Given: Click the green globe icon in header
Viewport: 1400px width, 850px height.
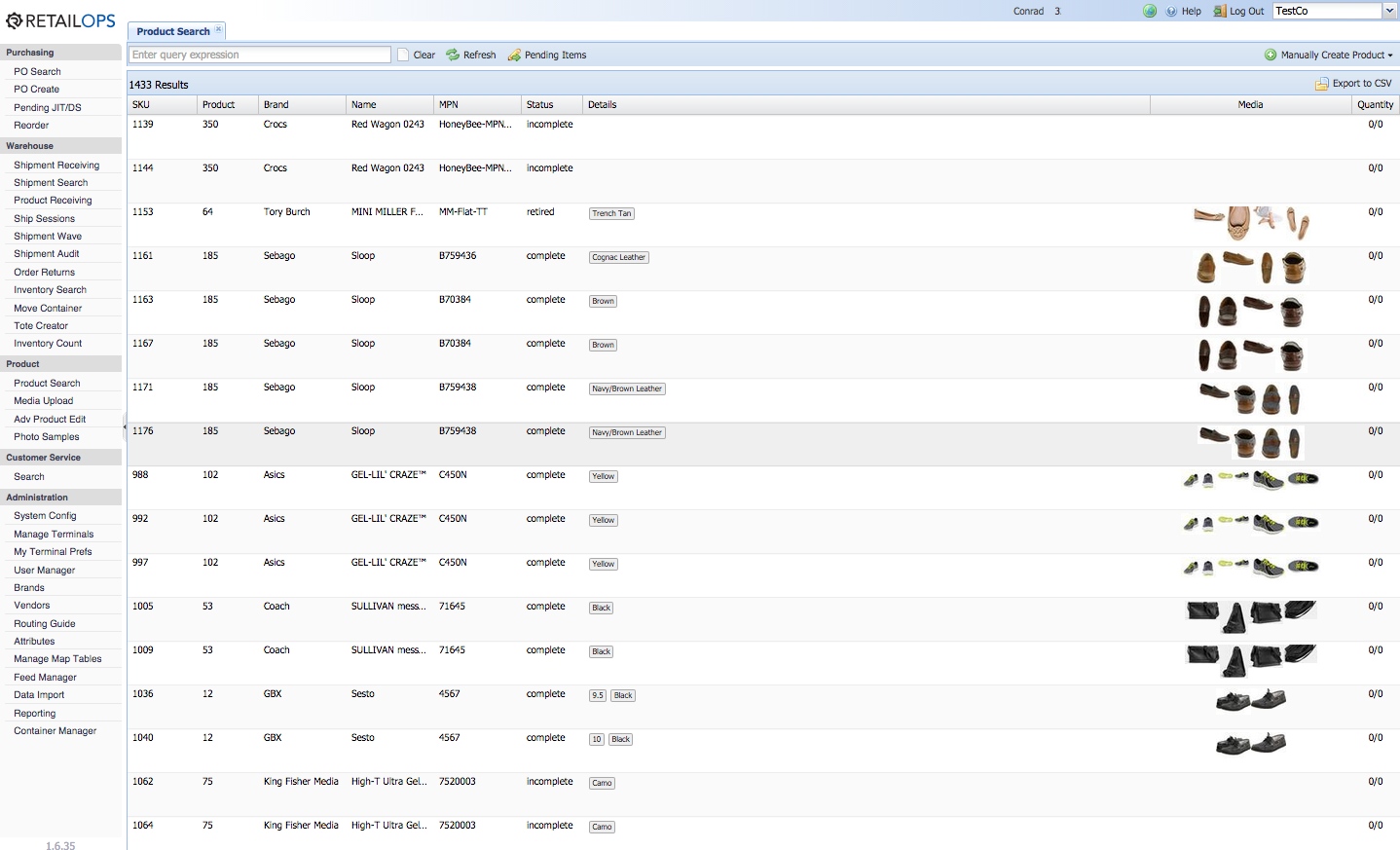Looking at the screenshot, I should pyautogui.click(x=1150, y=12).
